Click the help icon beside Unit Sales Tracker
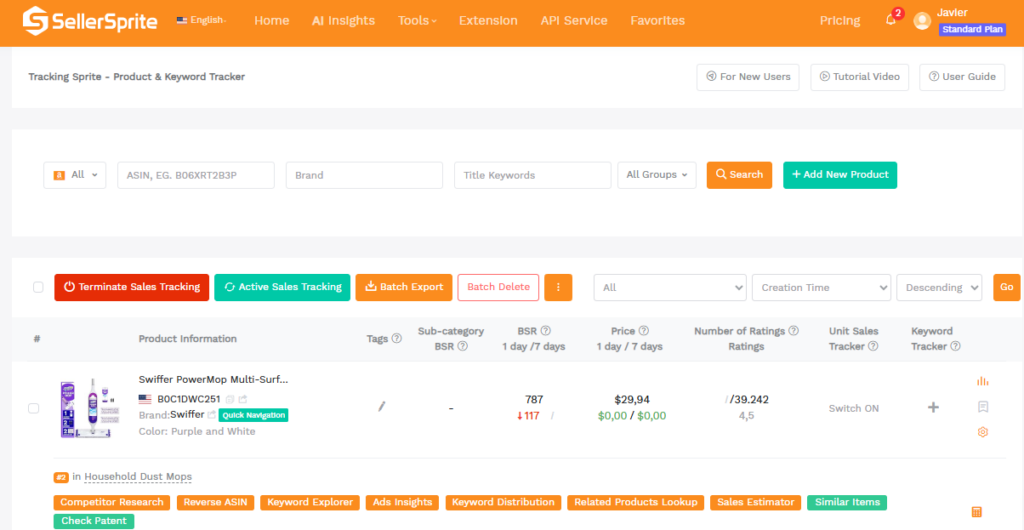 click(873, 347)
